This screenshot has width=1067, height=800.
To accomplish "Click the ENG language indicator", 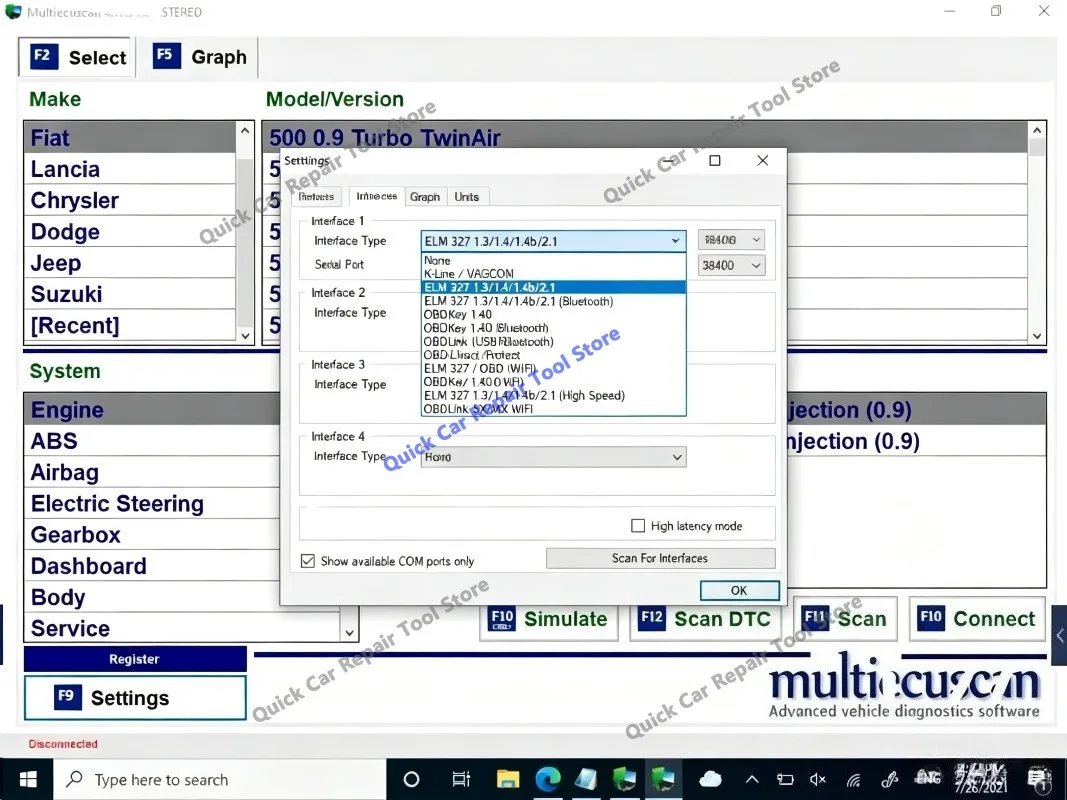I will coord(928,778).
